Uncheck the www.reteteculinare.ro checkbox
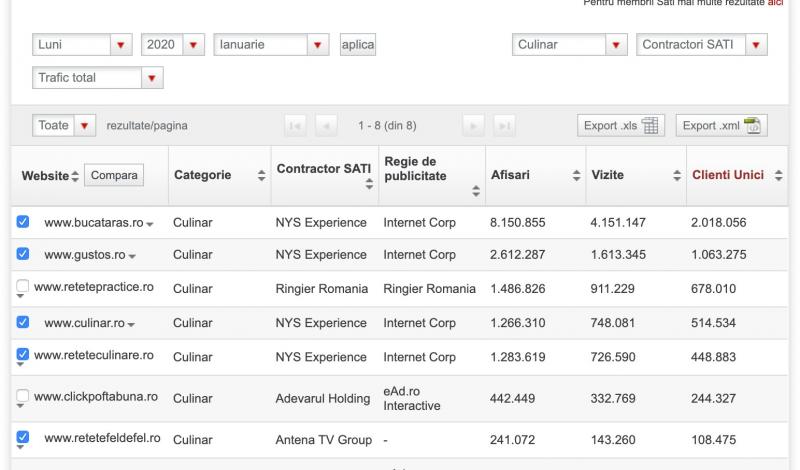Viewport: 800px width, 470px height. click(x=22, y=354)
